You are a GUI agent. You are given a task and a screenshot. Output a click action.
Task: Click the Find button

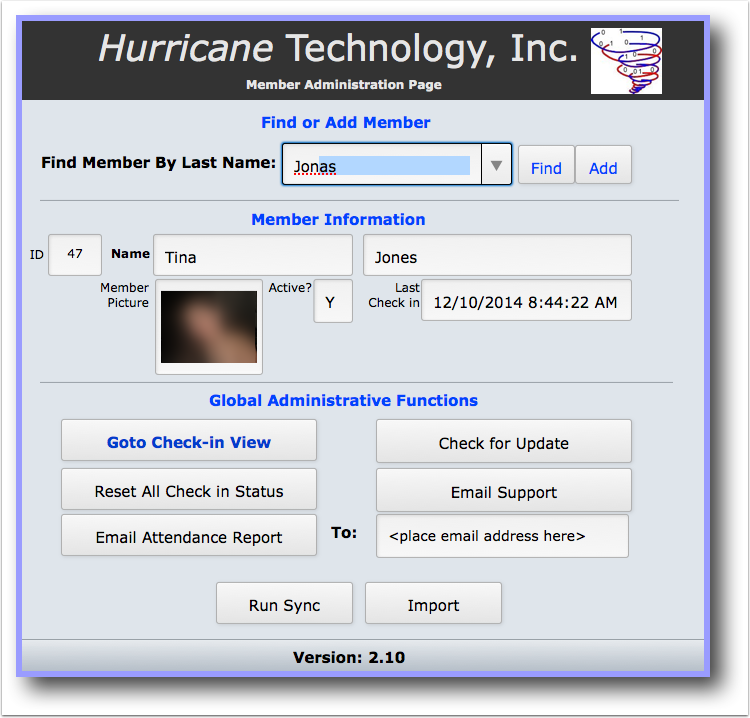click(x=546, y=165)
